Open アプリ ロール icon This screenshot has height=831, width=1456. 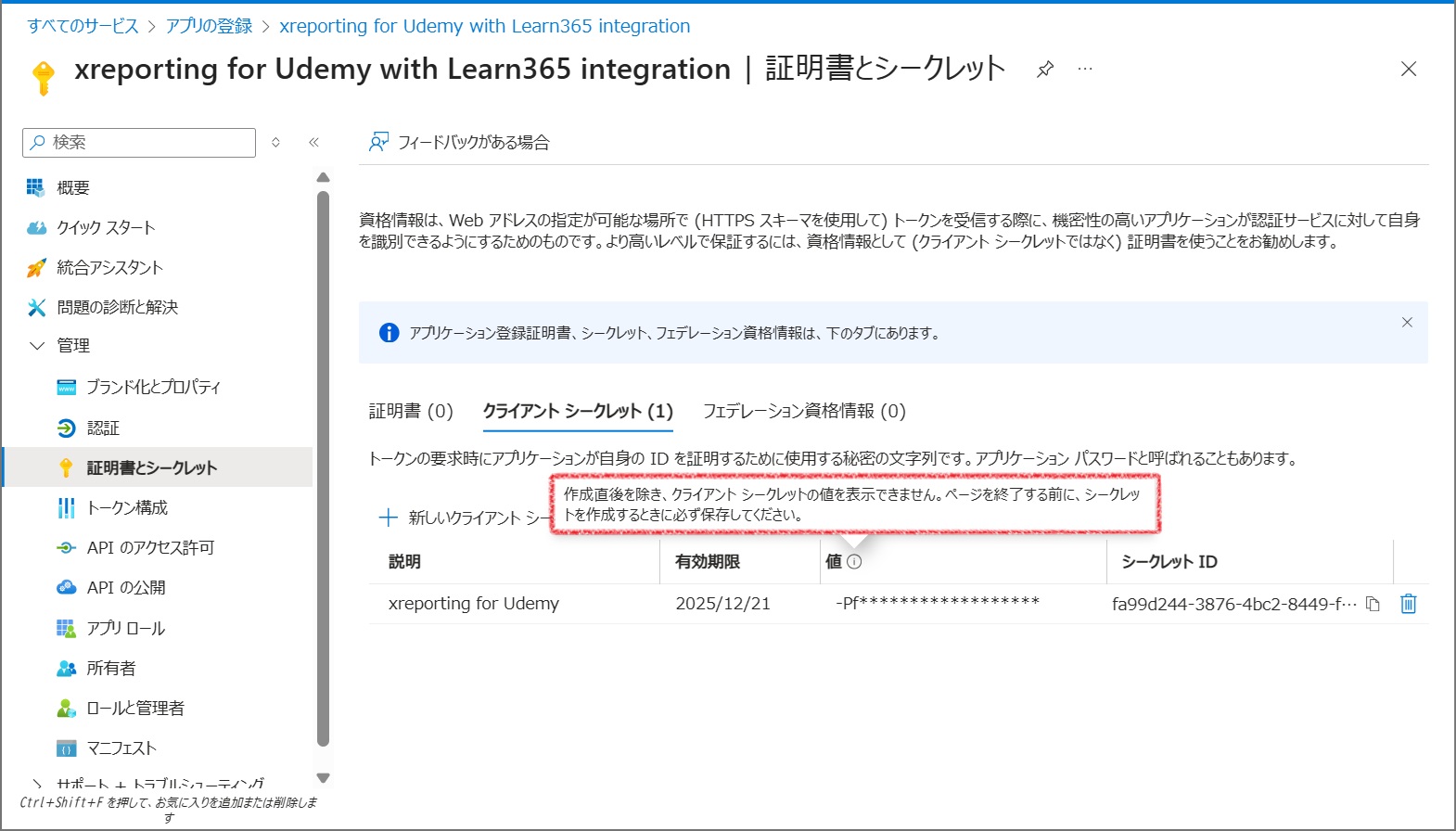[66, 628]
